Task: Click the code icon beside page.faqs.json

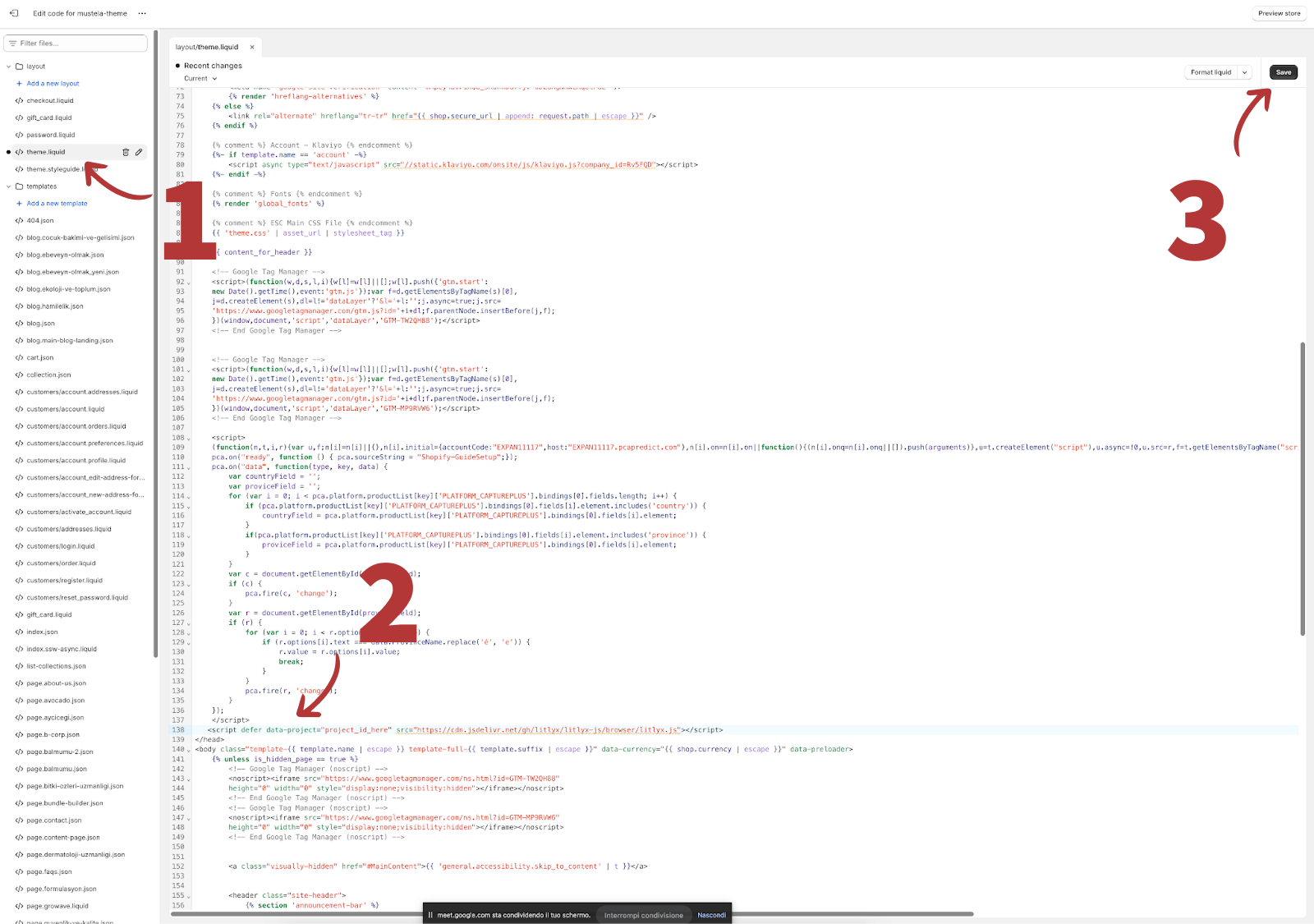Action: click(x=19, y=872)
